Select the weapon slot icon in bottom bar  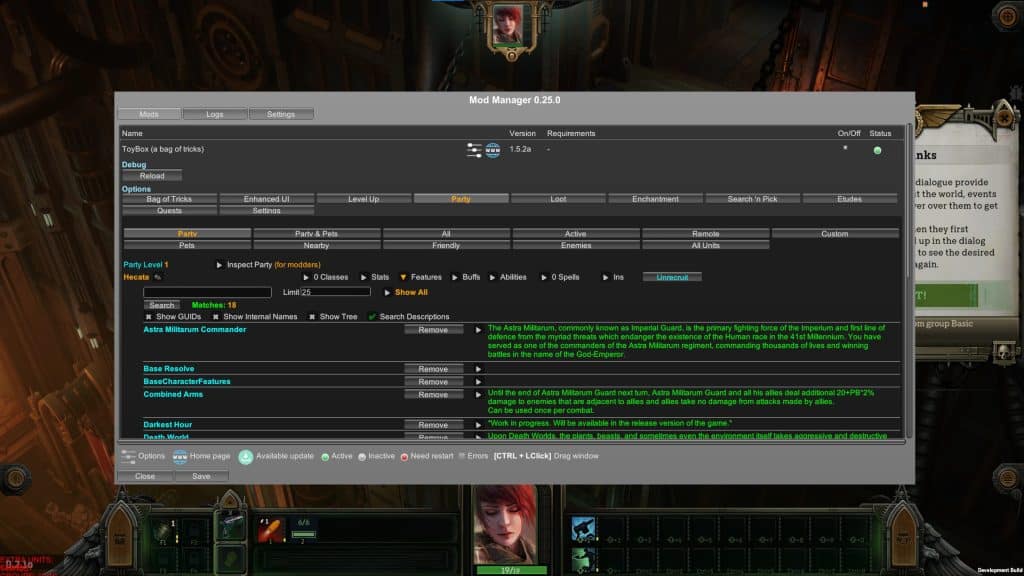point(231,528)
